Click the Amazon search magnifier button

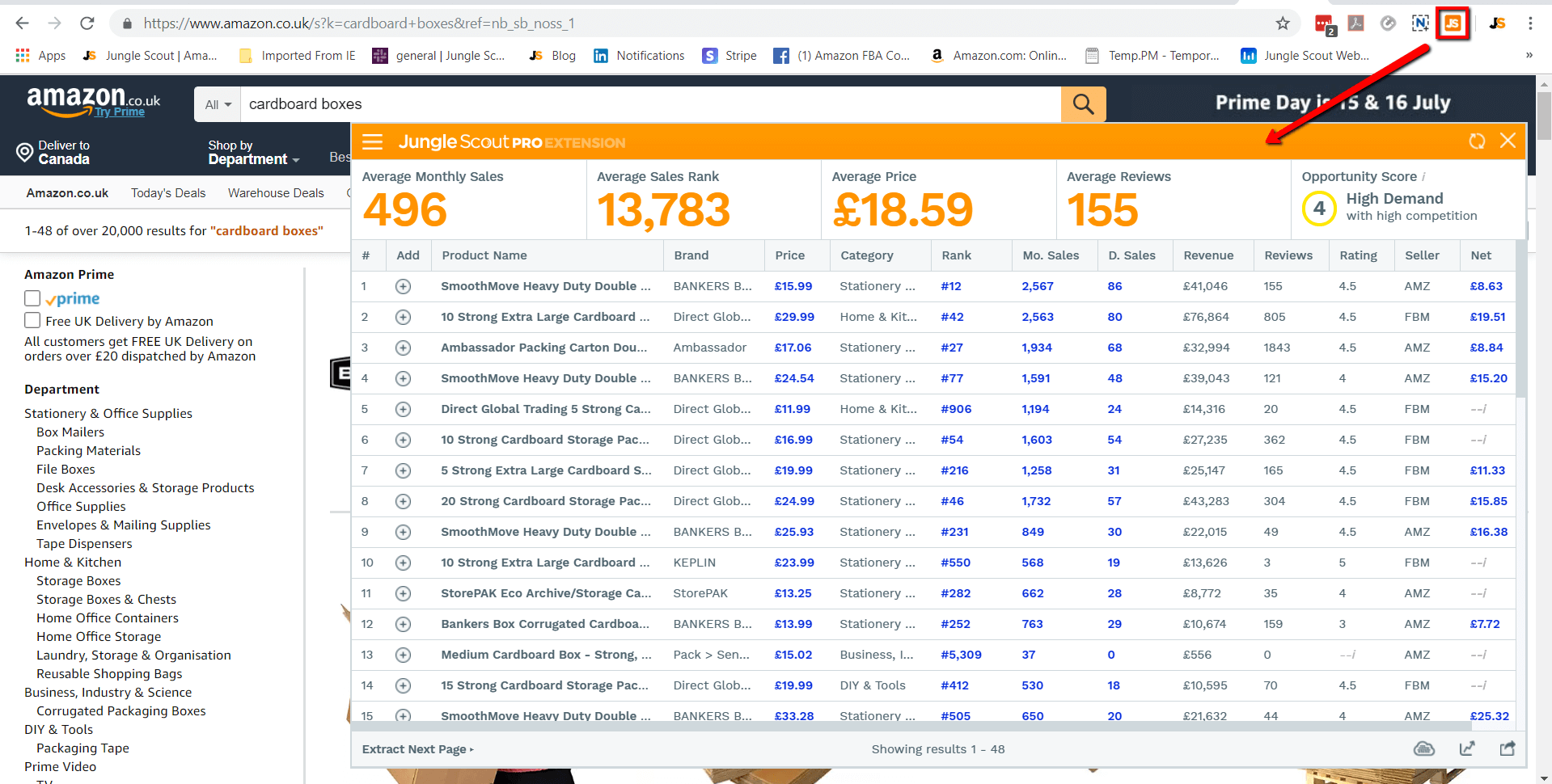[x=1083, y=104]
